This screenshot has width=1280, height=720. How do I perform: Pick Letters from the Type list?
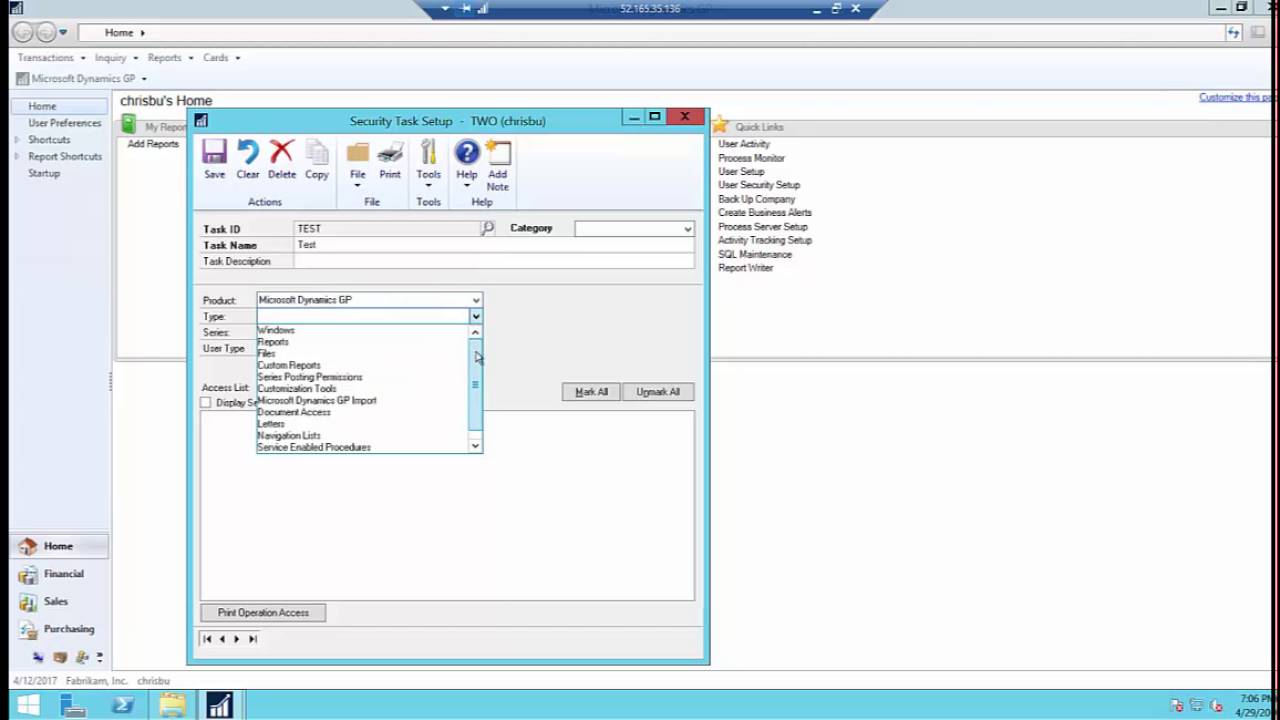pos(271,424)
